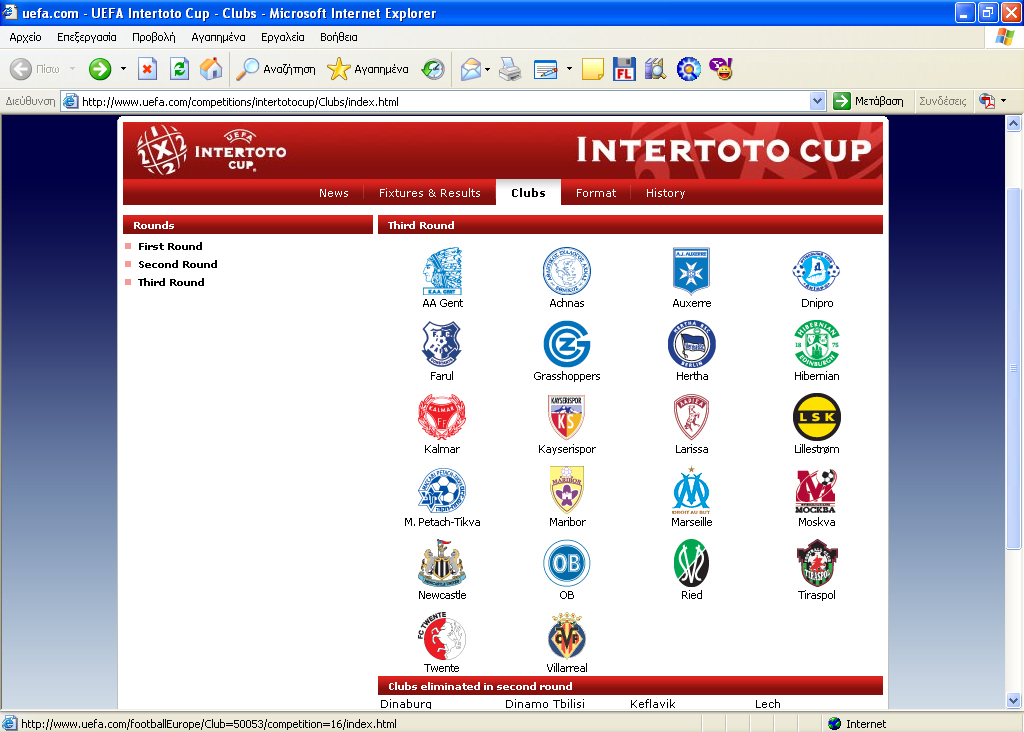This screenshot has height=732, width=1024.
Task: Click the Auxerre club crest
Action: click(692, 271)
